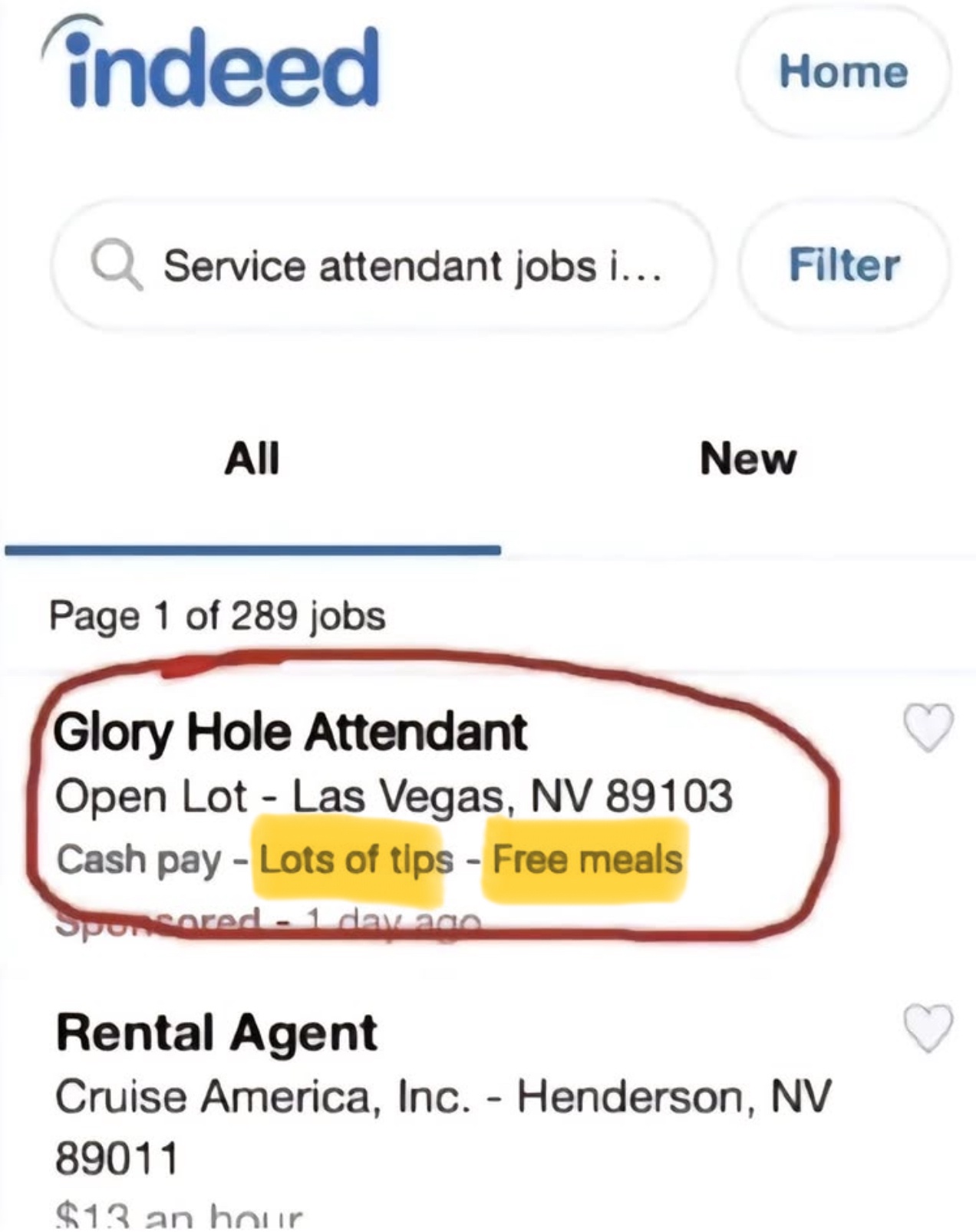The height and width of the screenshot is (1232, 976).
Task: Click the 'Cruise America, Inc.' company name
Action: [x=262, y=1096]
